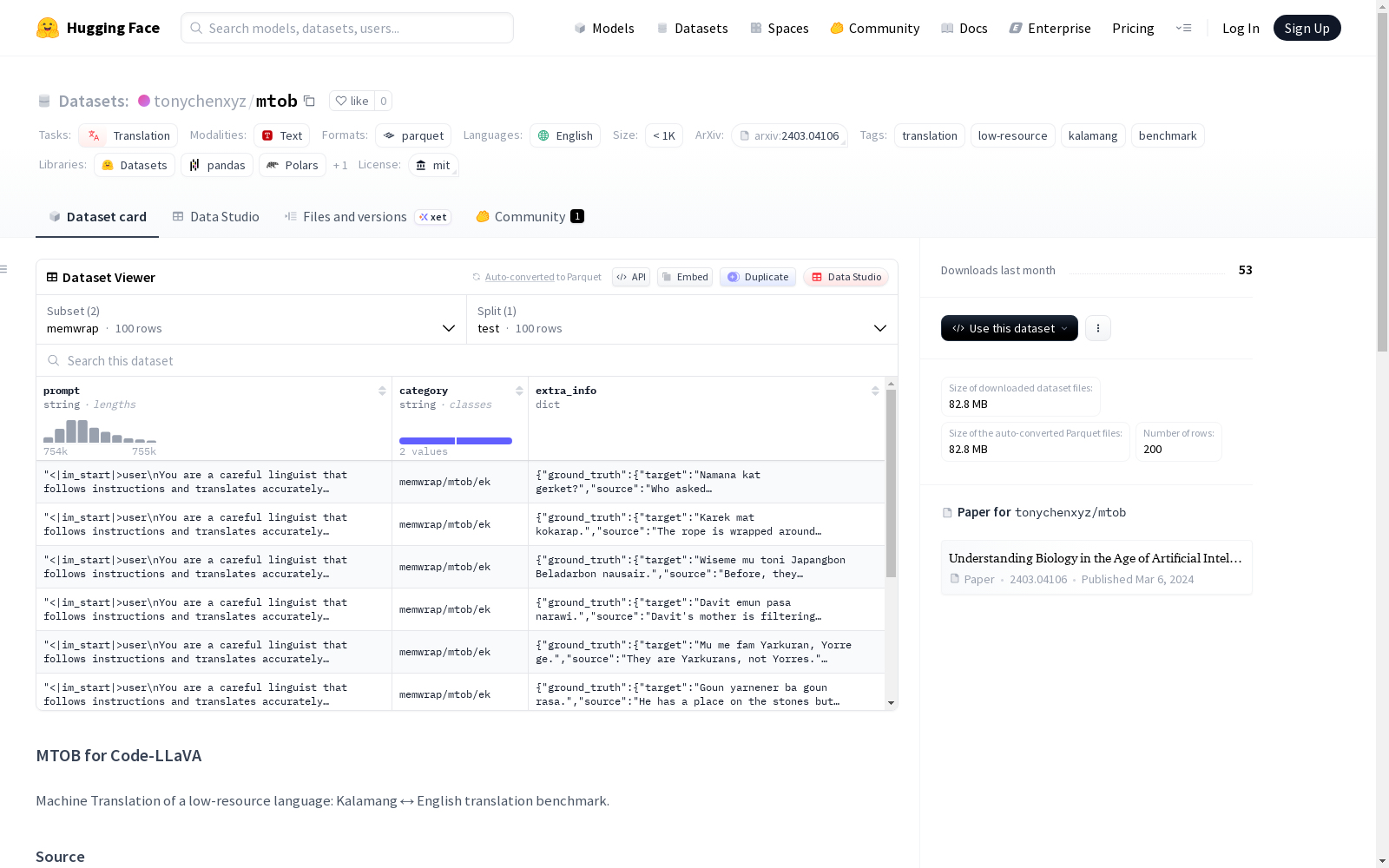Show the +1 more libraries
Image resolution: width=1389 pixels, height=868 pixels.
pyautogui.click(x=340, y=165)
